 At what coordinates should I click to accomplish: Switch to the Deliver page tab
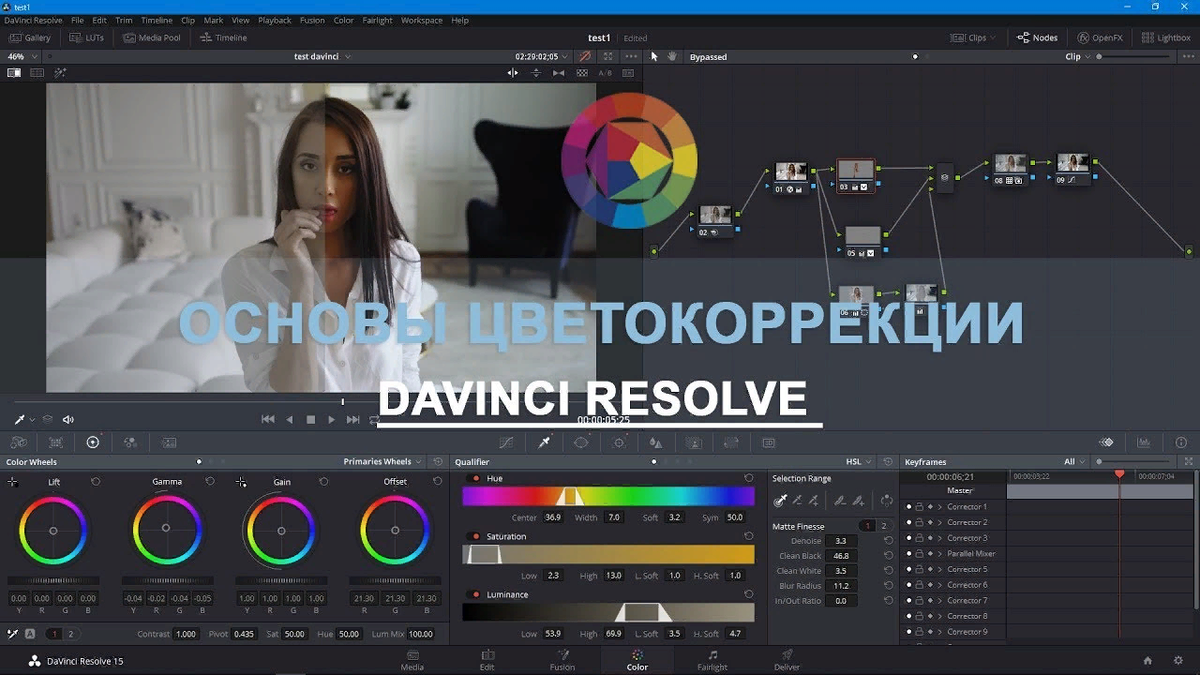(x=787, y=660)
